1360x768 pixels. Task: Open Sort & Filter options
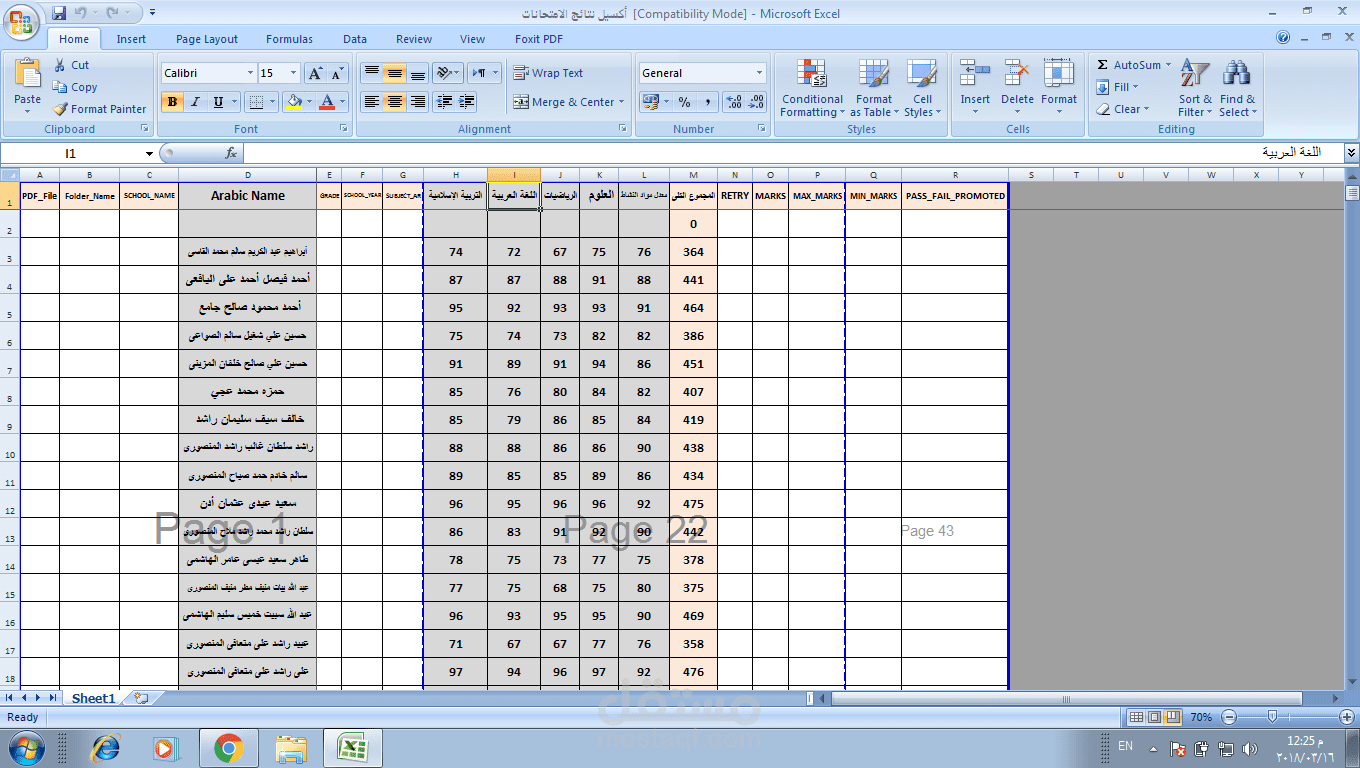click(x=1195, y=88)
